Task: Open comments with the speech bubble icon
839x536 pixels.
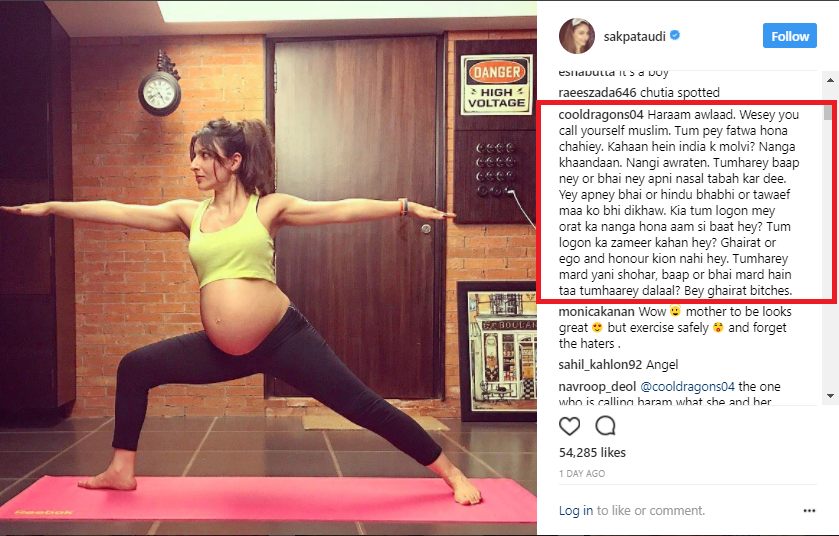Action: 605,426
